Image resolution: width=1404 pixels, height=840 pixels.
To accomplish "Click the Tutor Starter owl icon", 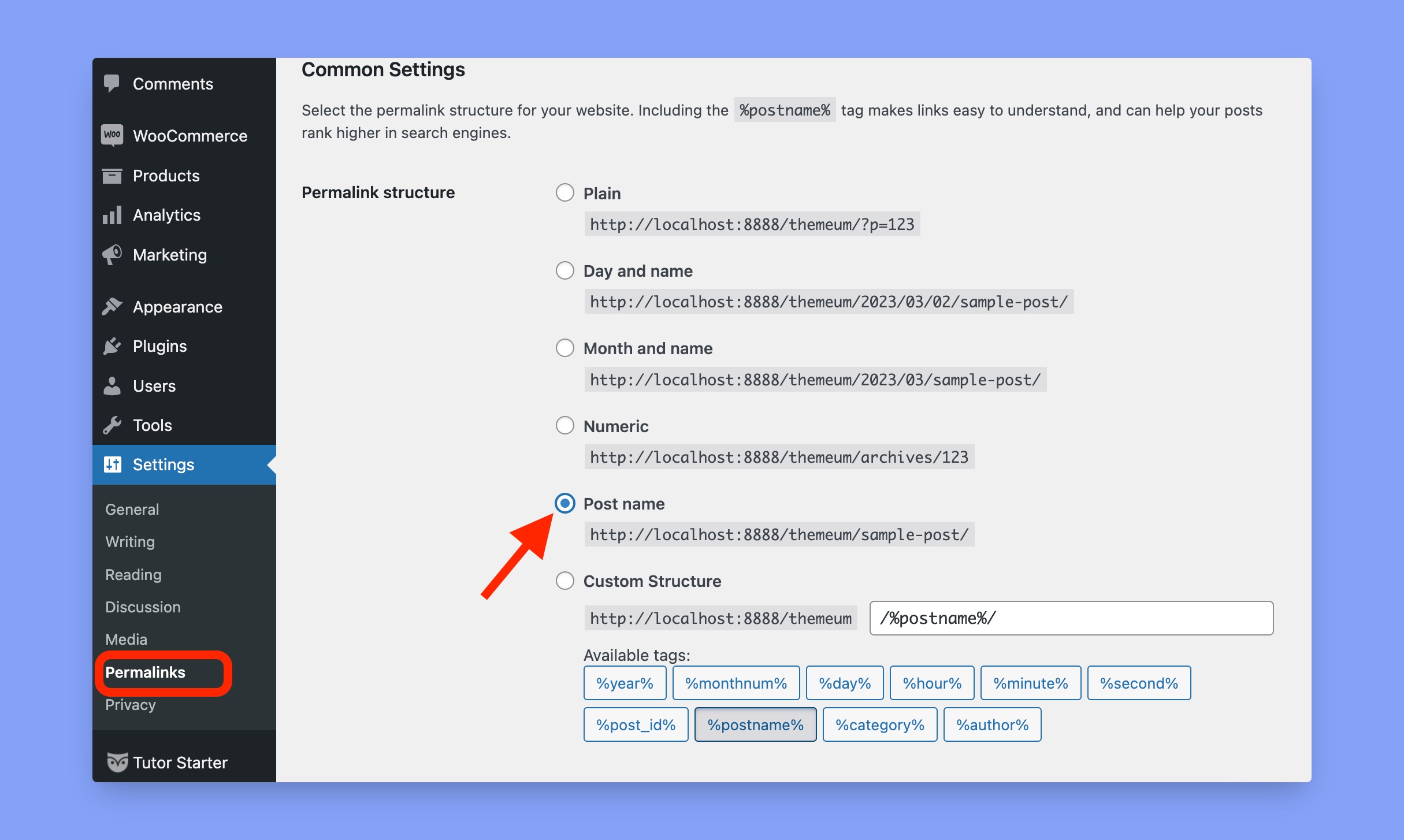I will [117, 762].
